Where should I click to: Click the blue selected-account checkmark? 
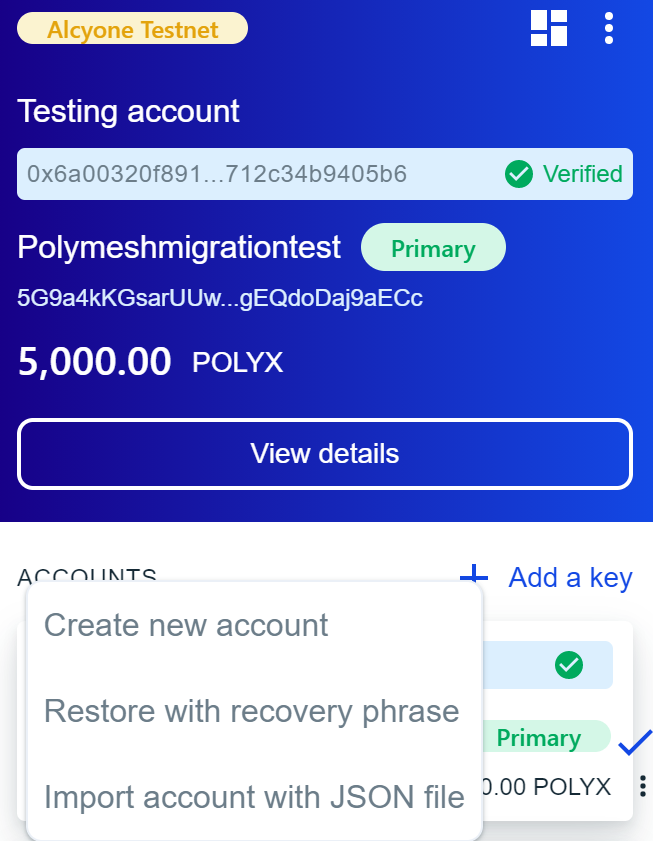pyautogui.click(x=635, y=742)
